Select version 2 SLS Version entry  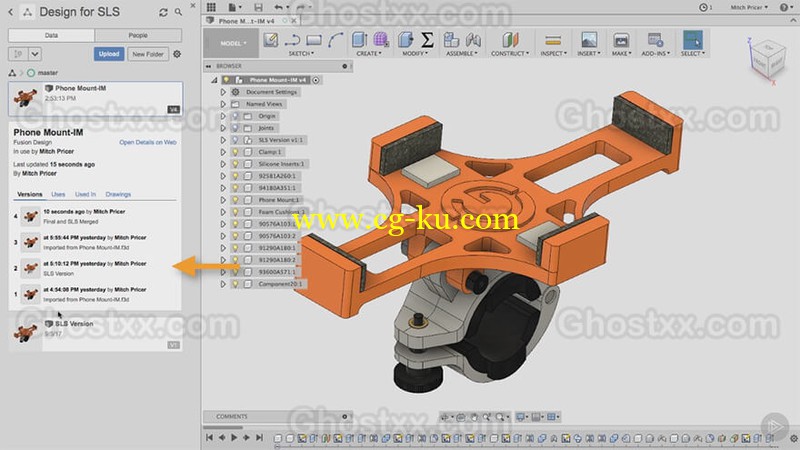94,268
